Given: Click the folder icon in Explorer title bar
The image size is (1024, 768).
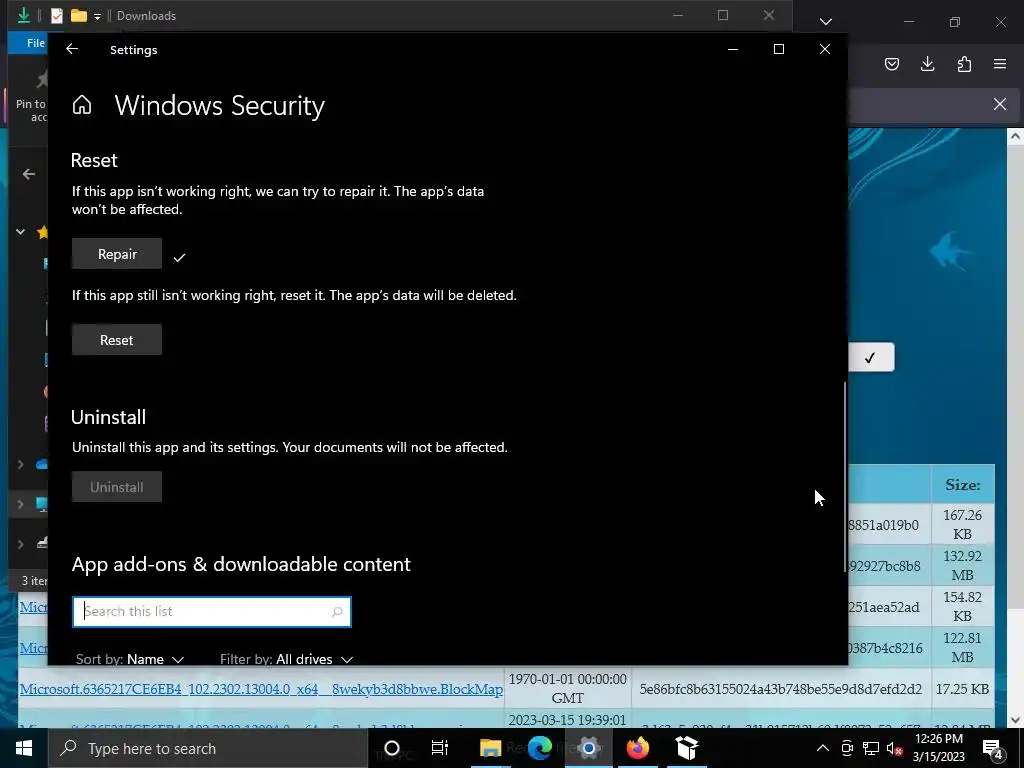Looking at the screenshot, I should [79, 15].
